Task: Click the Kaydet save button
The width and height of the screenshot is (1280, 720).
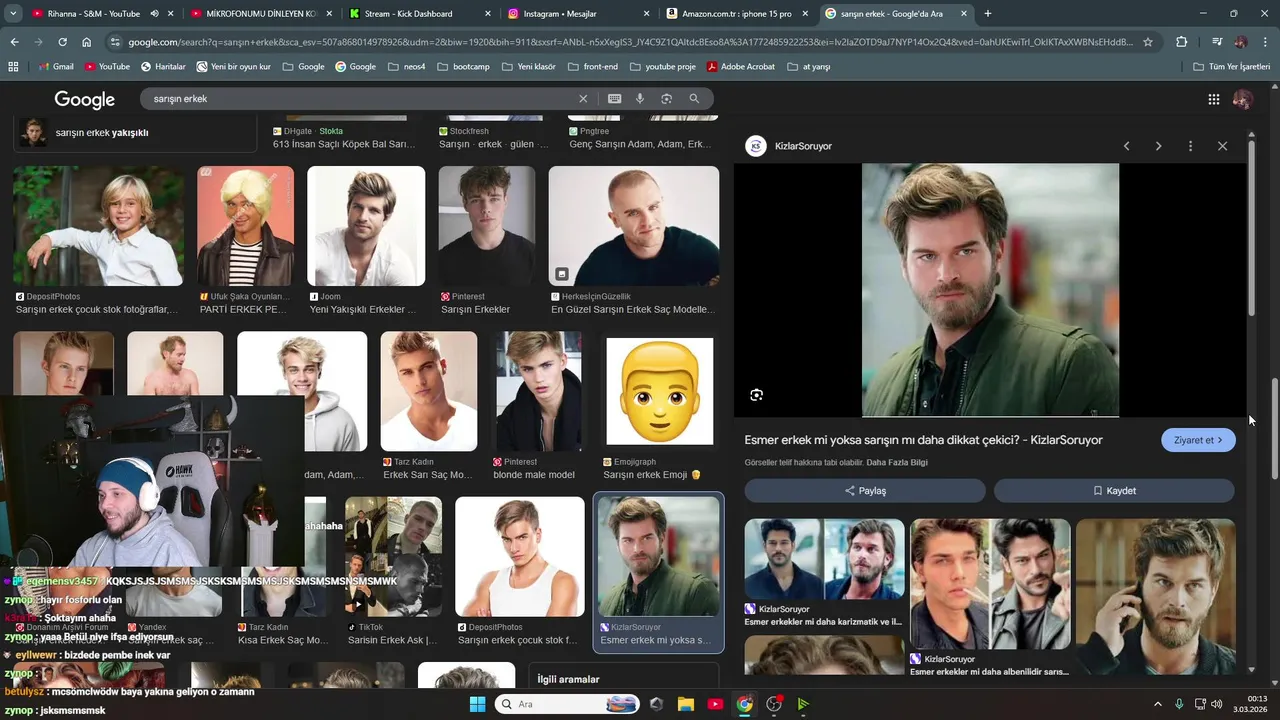Action: [x=1114, y=491]
